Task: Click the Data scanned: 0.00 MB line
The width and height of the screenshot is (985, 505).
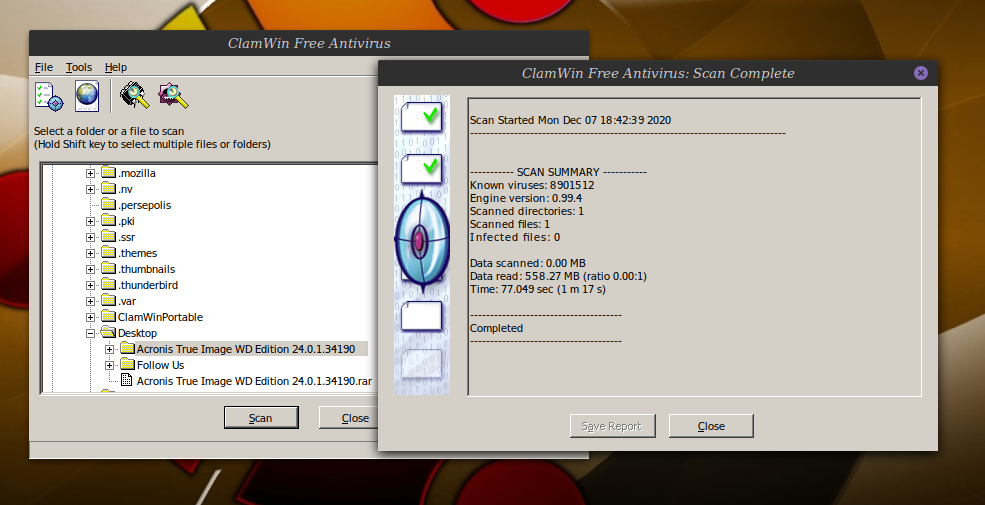Action: (528, 263)
